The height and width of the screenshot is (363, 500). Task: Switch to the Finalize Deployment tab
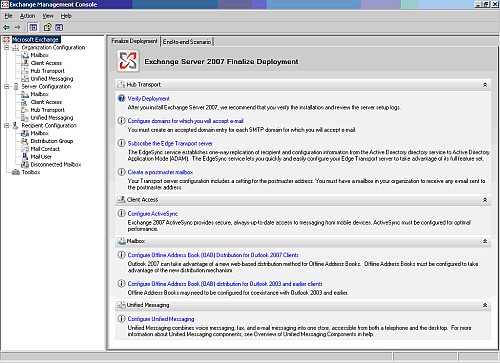pyautogui.click(x=134, y=41)
